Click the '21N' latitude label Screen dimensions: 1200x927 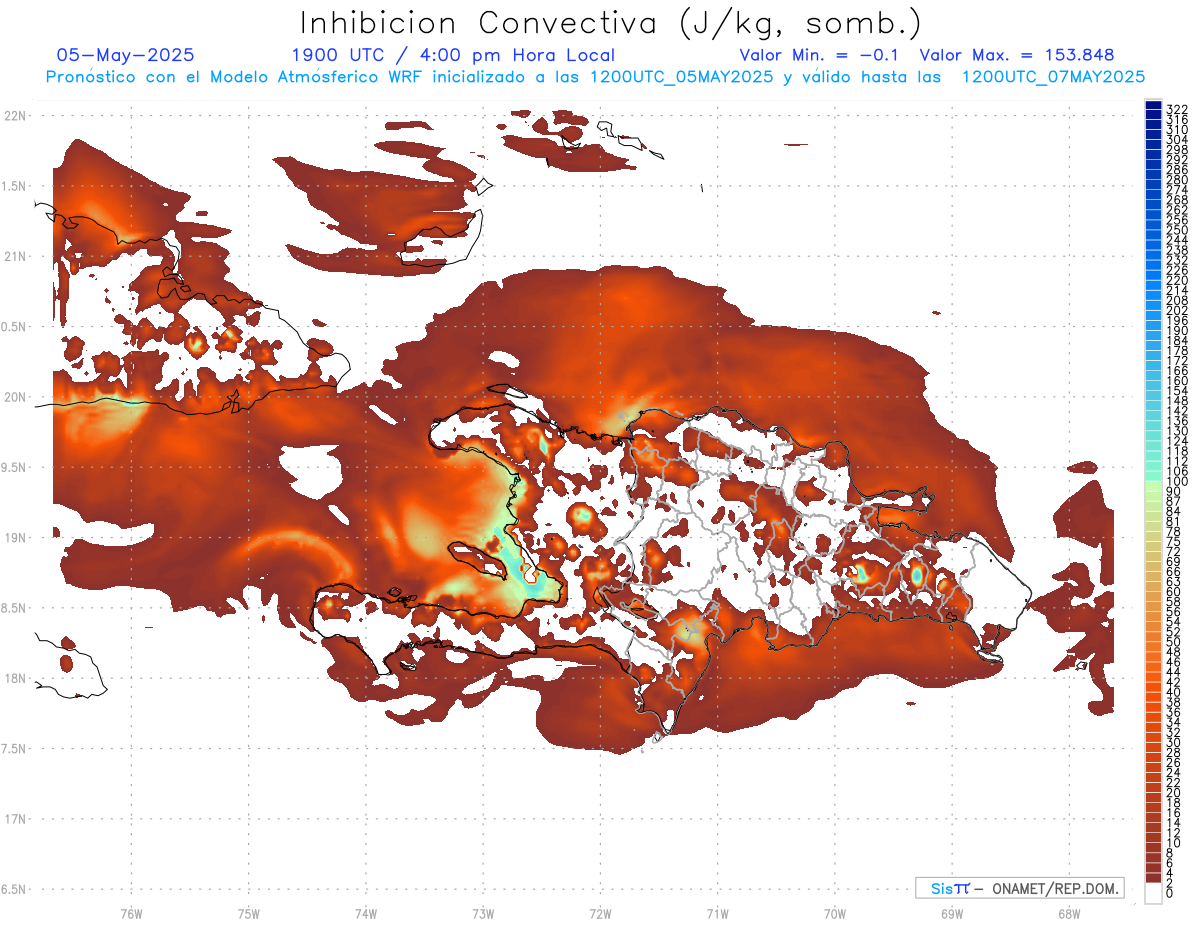tap(15, 256)
